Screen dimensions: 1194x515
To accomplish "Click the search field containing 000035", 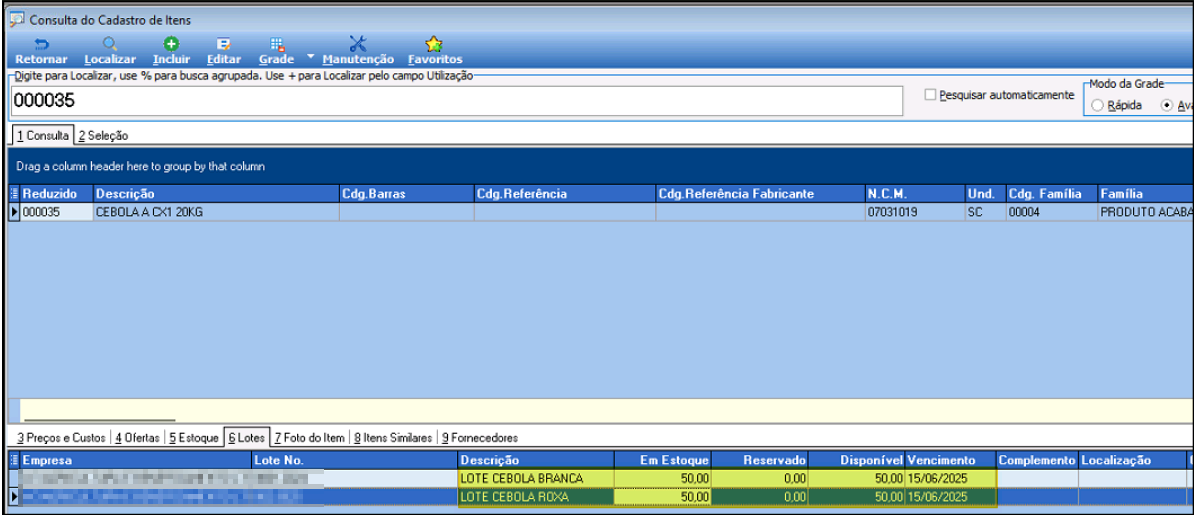I will pyautogui.click(x=457, y=101).
